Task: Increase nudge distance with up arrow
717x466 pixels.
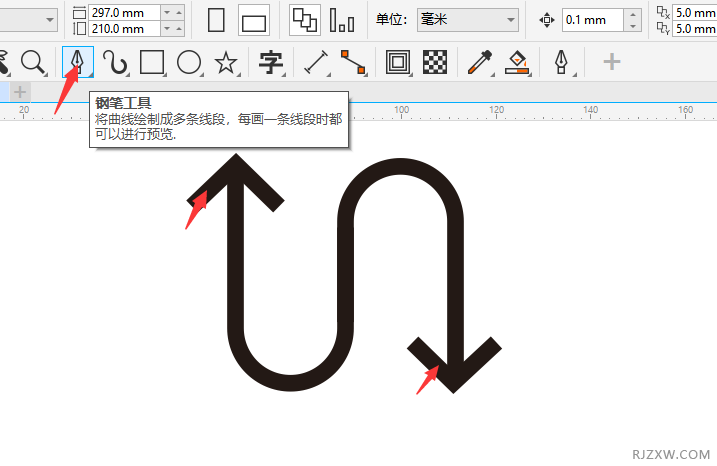Action: point(633,15)
